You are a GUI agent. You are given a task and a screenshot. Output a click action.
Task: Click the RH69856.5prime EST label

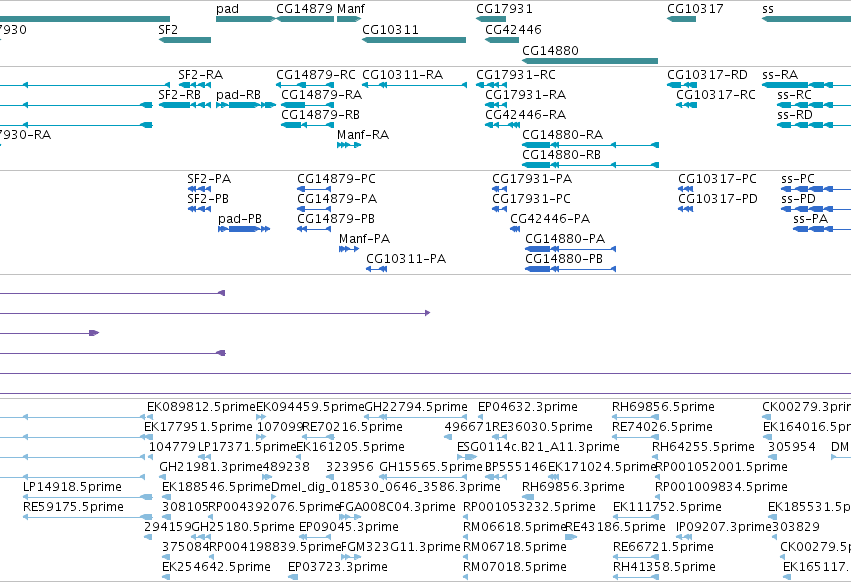click(x=663, y=407)
